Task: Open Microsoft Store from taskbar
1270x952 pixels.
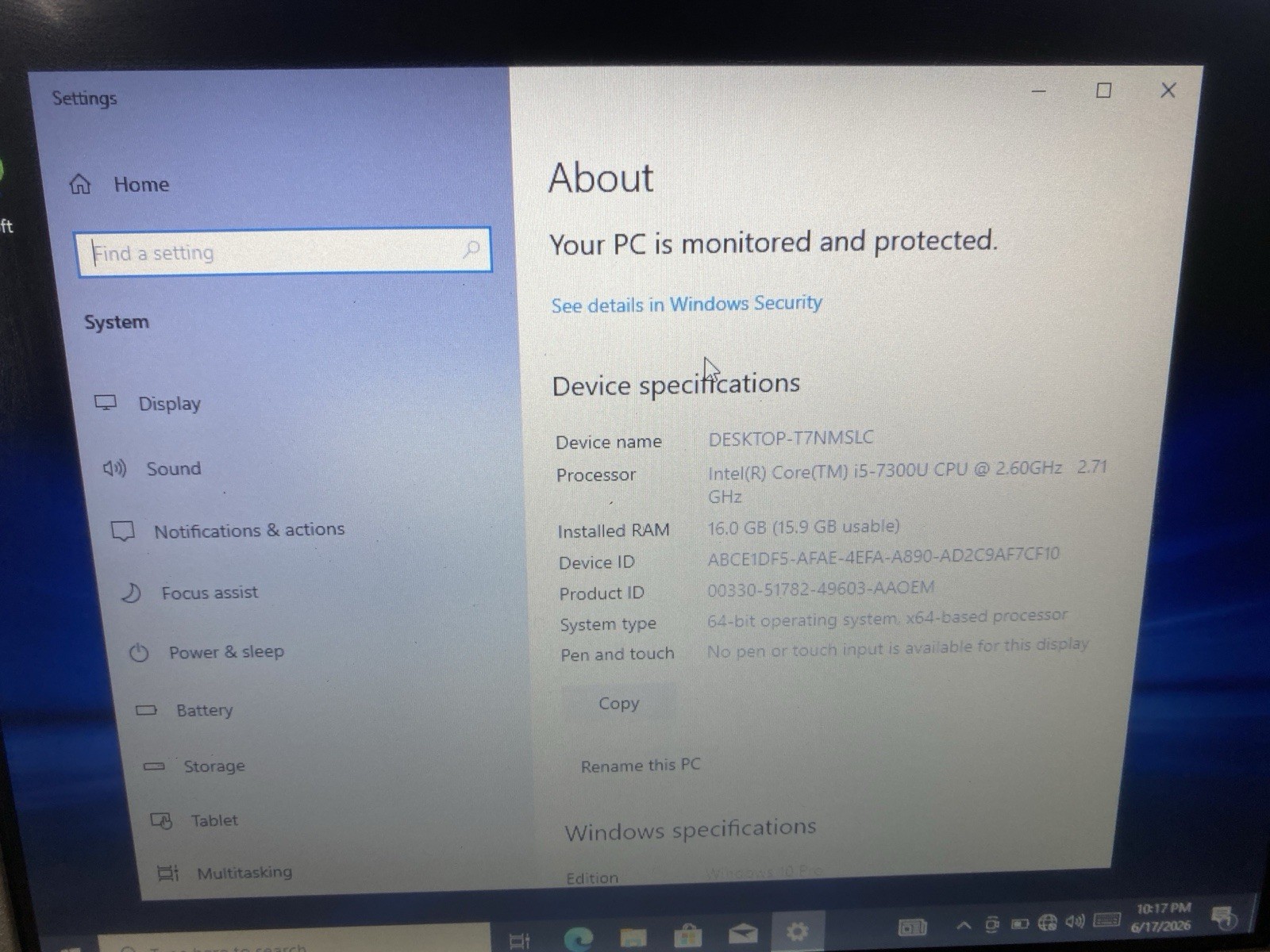Action: pyautogui.click(x=687, y=936)
